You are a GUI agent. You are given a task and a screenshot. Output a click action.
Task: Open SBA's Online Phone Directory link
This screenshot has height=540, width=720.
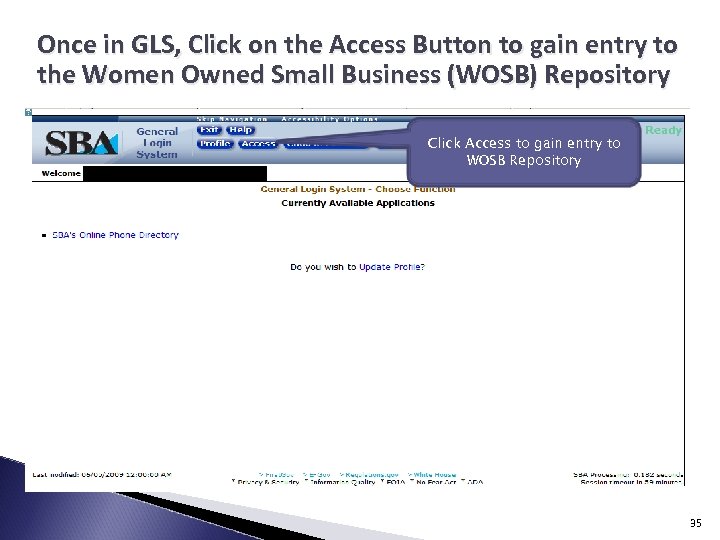coord(115,235)
